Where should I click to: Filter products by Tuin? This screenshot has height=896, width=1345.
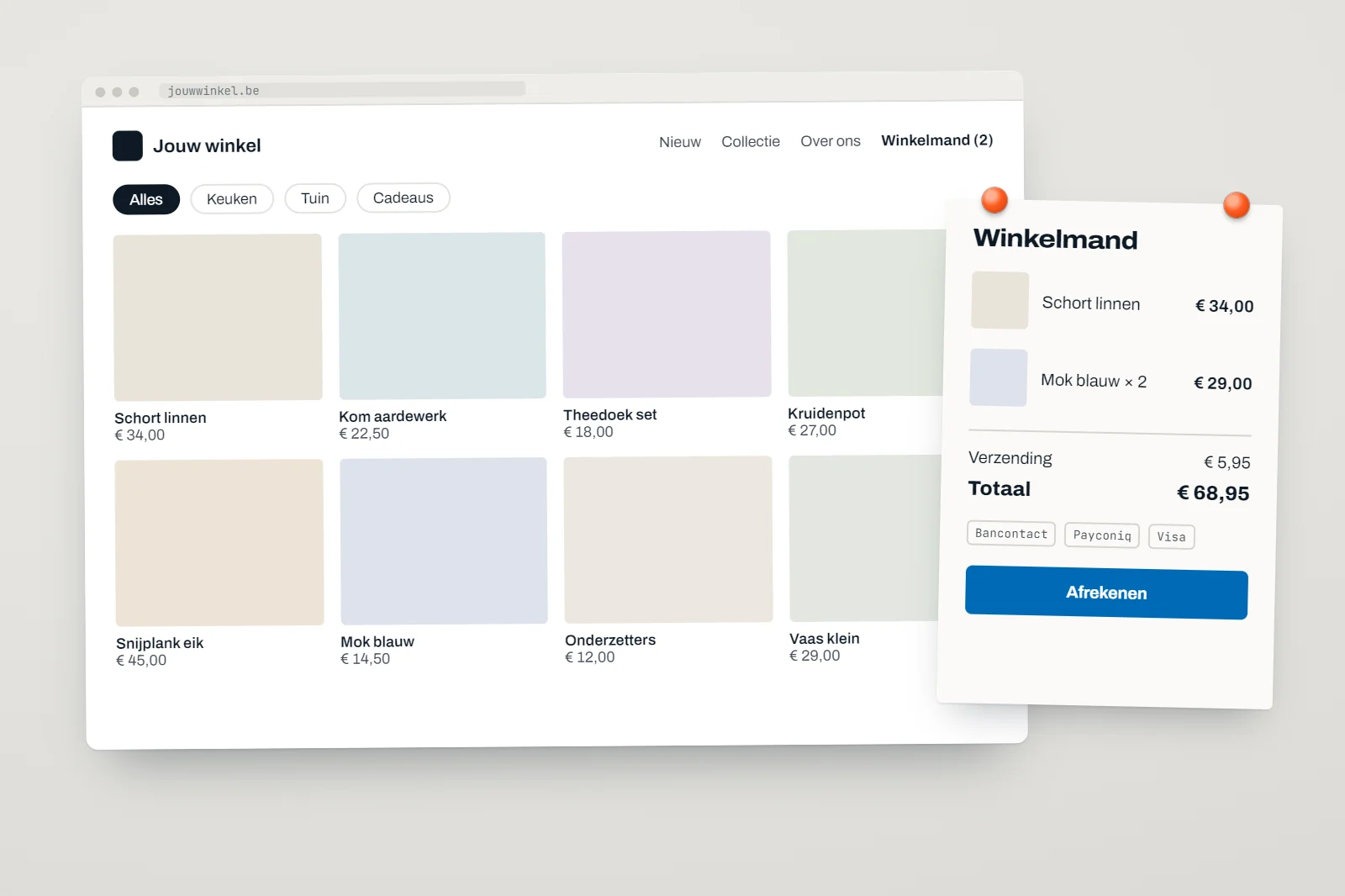tap(315, 198)
